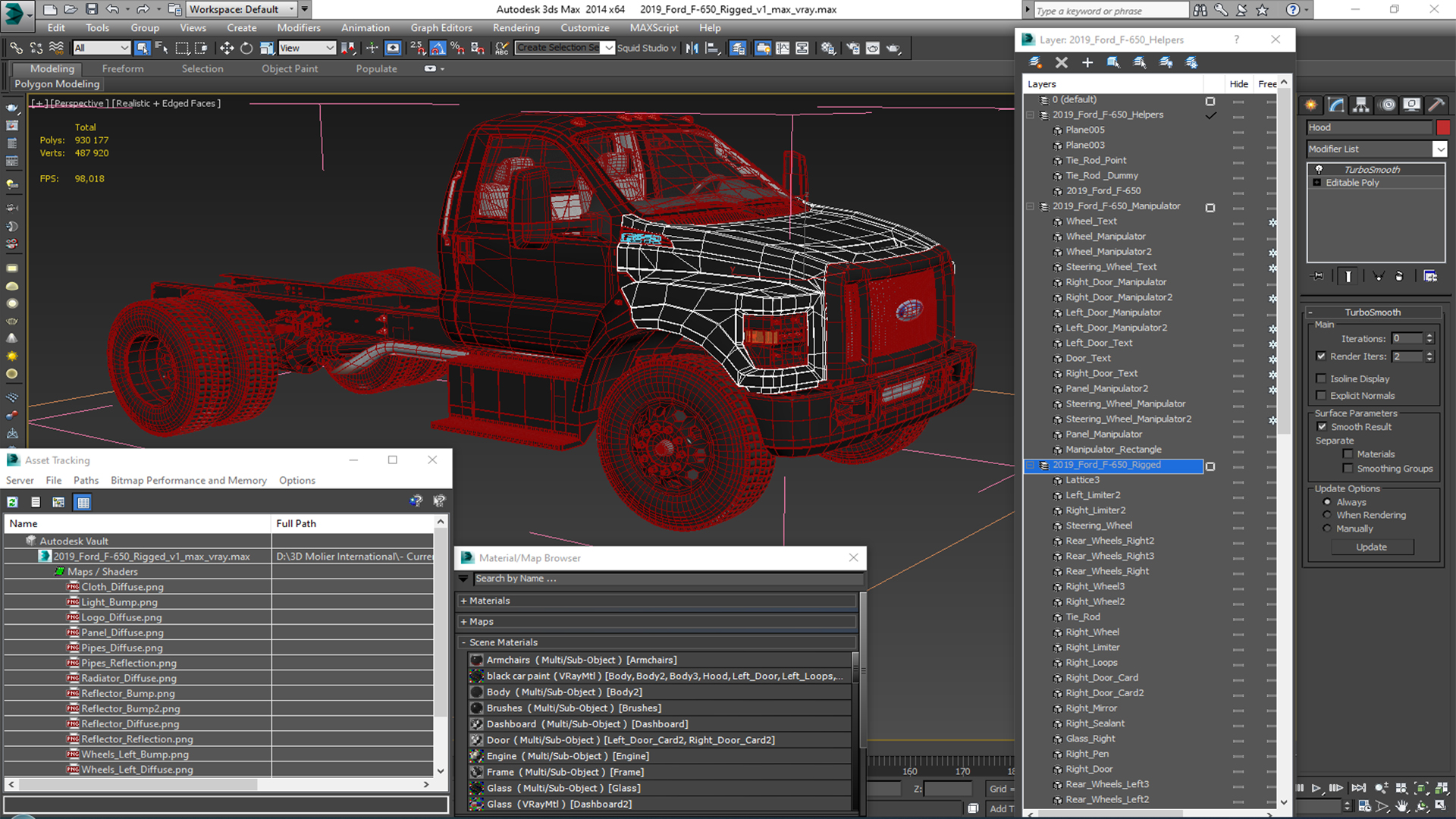Image resolution: width=1456 pixels, height=819 pixels.
Task: Click Polygon Modeling panel label
Action: [57, 84]
